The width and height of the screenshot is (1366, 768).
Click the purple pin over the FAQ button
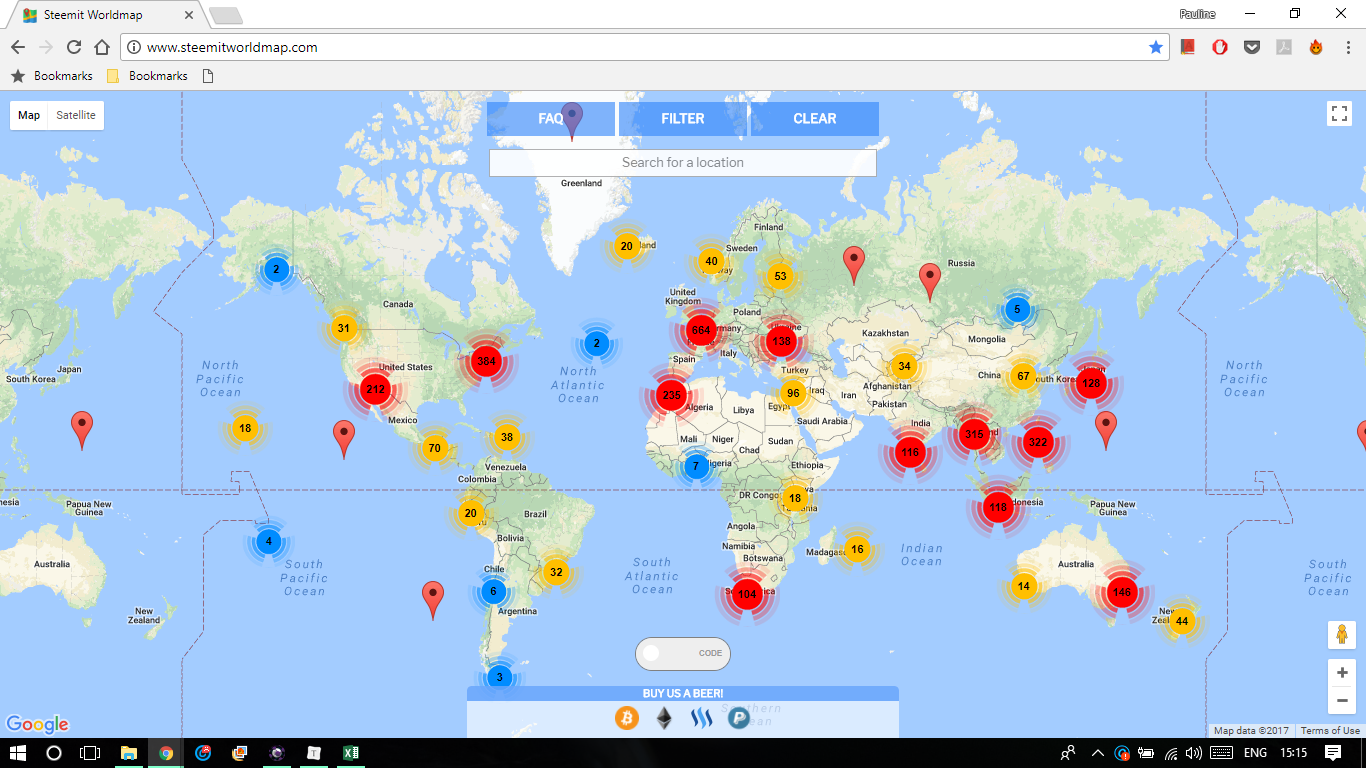[572, 119]
